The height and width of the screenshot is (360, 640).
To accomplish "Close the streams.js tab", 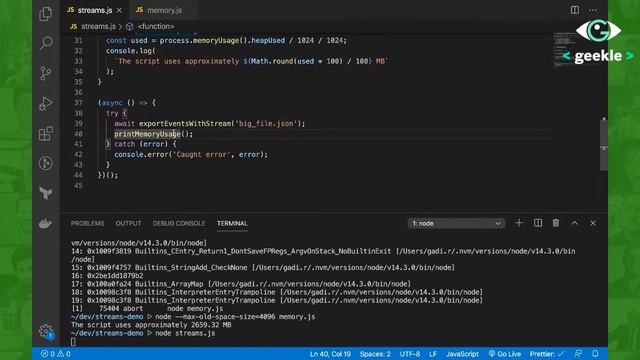I will point(119,10).
